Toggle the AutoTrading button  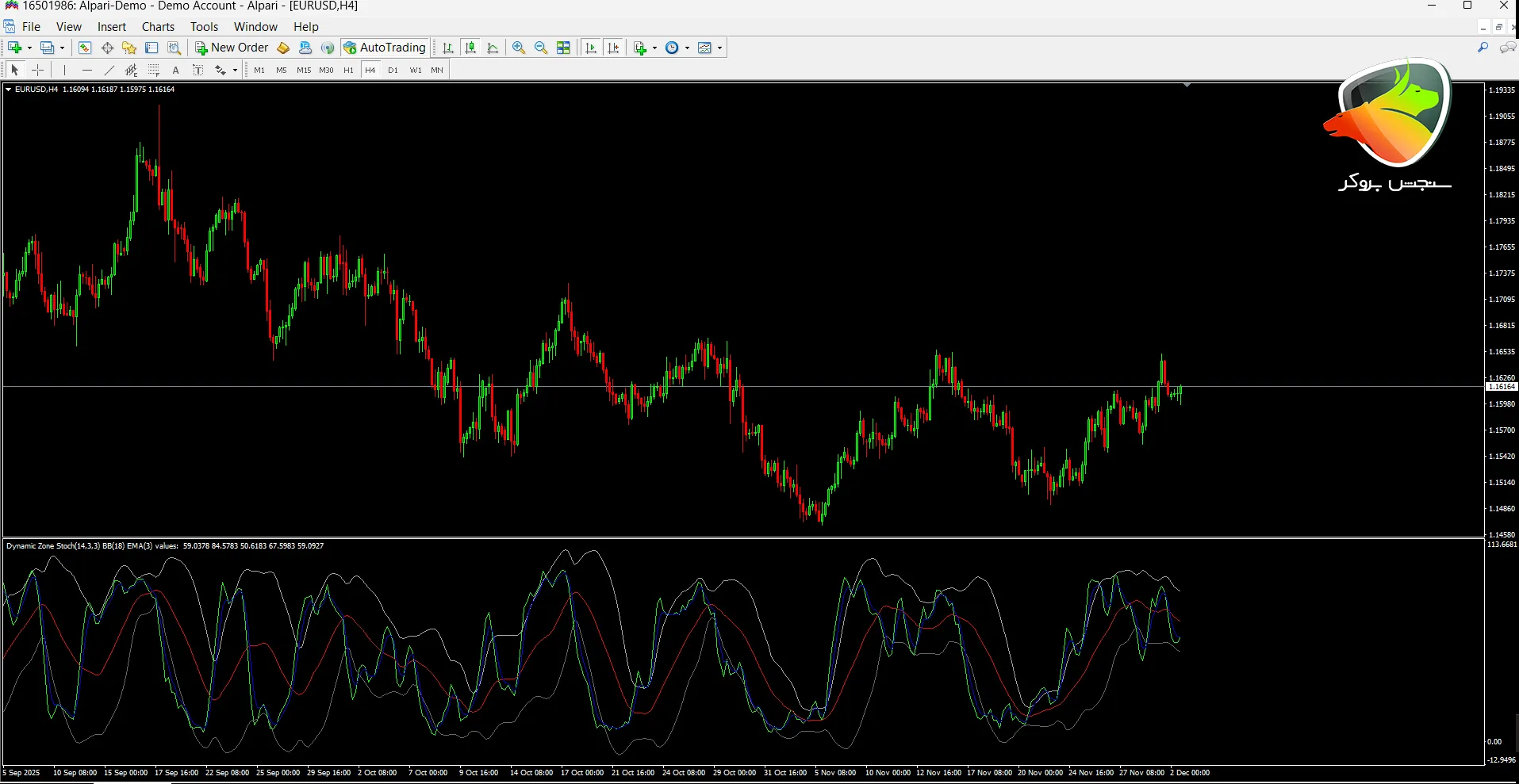385,48
